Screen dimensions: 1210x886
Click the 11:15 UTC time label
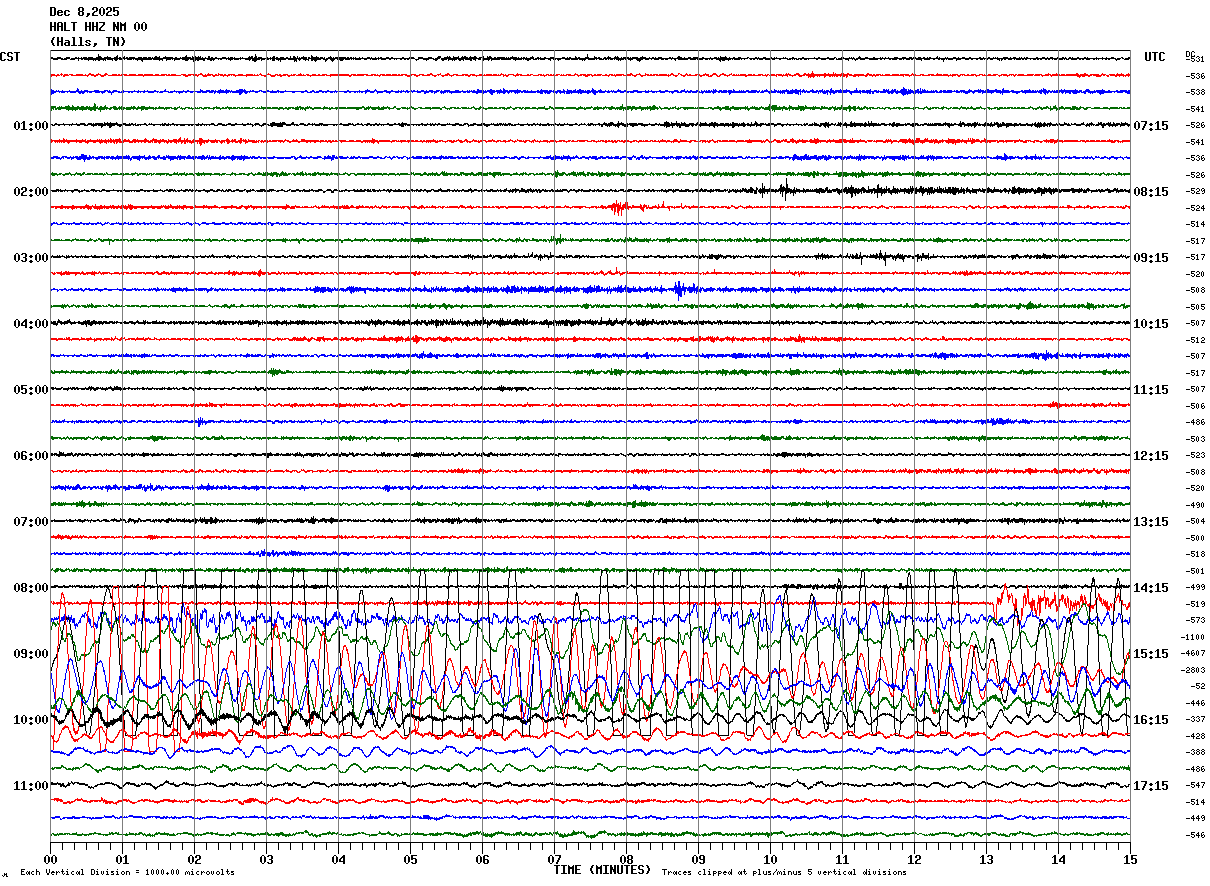1151,390
